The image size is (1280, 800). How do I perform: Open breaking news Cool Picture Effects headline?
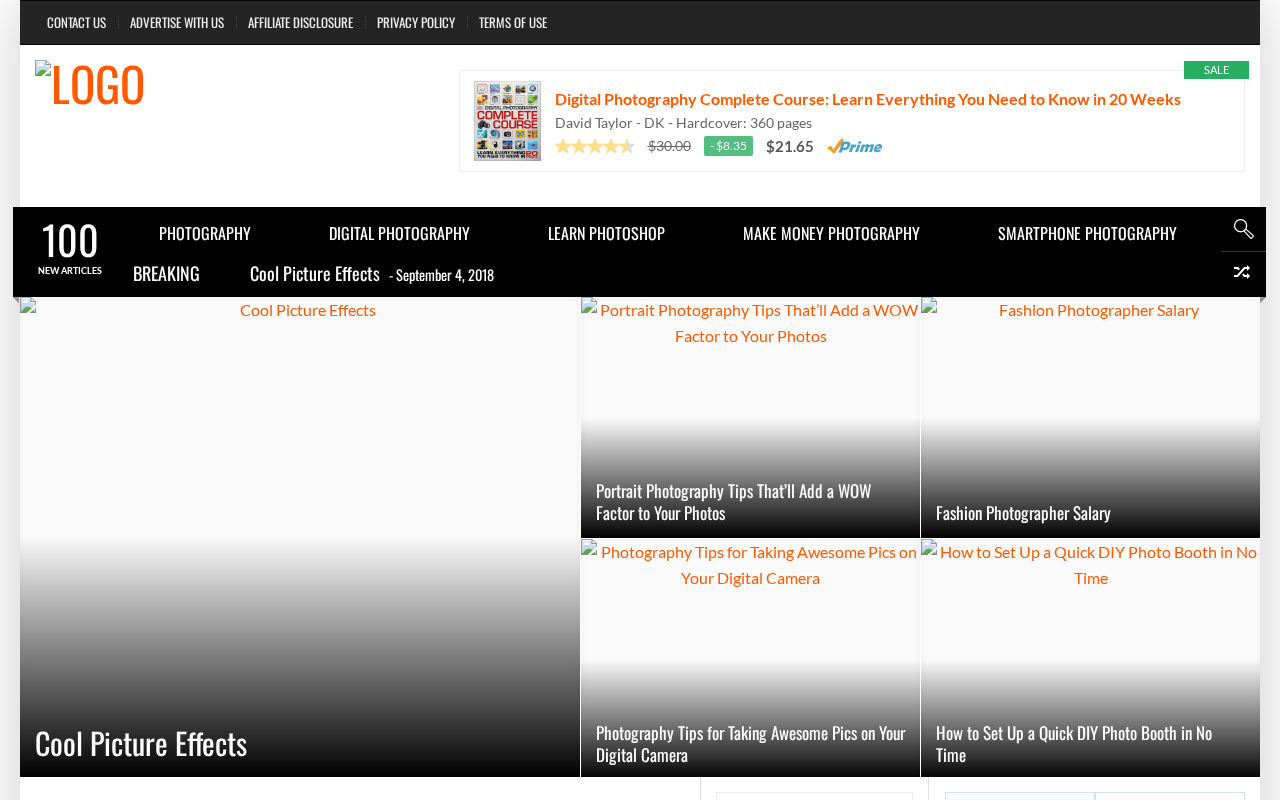coord(315,274)
